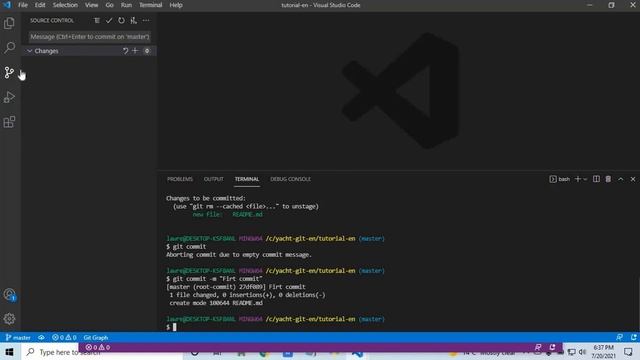The width and height of the screenshot is (640, 360).
Task: Commit with the checkmark icon
Action: pos(109,20)
